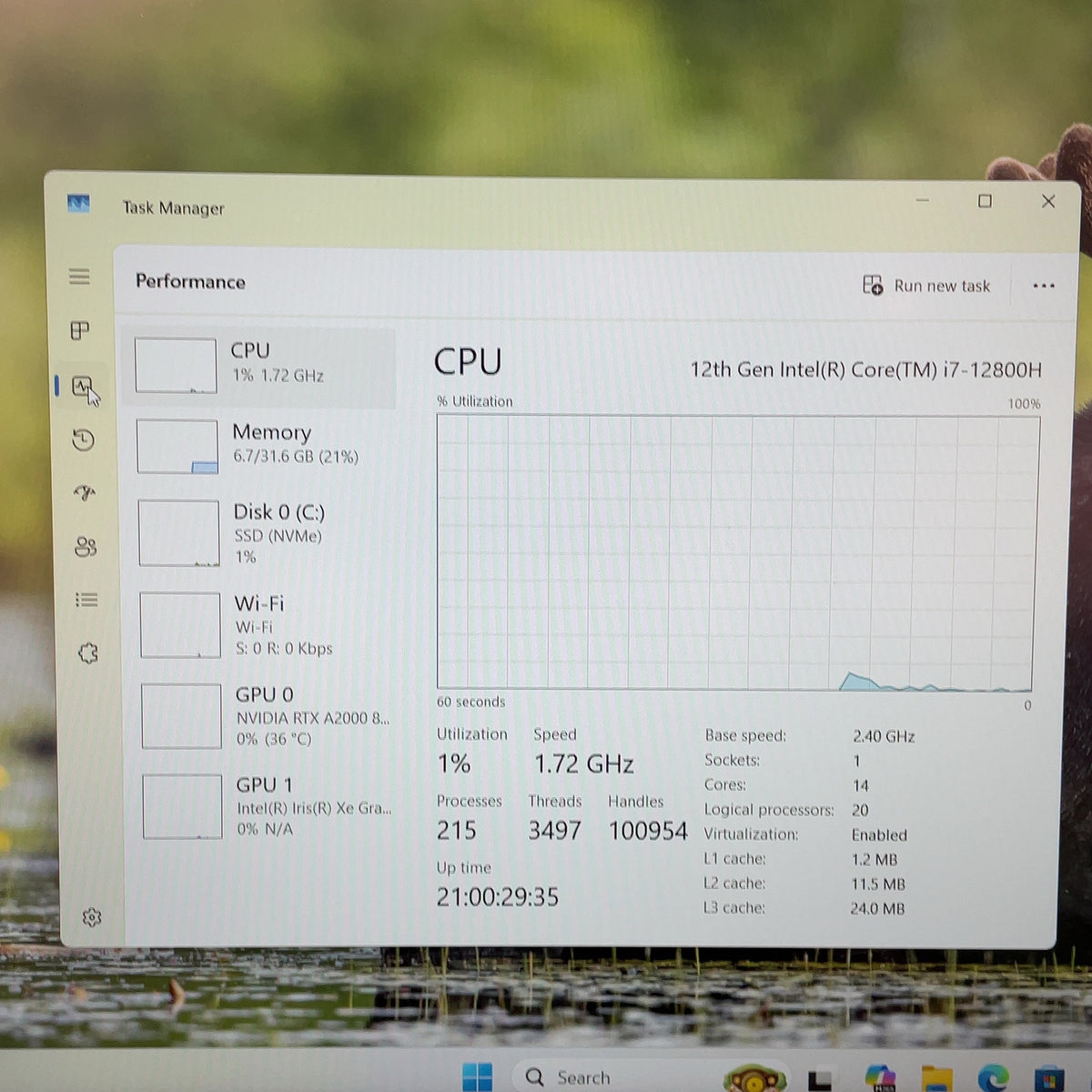Screen dimensions: 1092x1092
Task: Click the L3 cache value 24.0 MB
Action: (877, 908)
